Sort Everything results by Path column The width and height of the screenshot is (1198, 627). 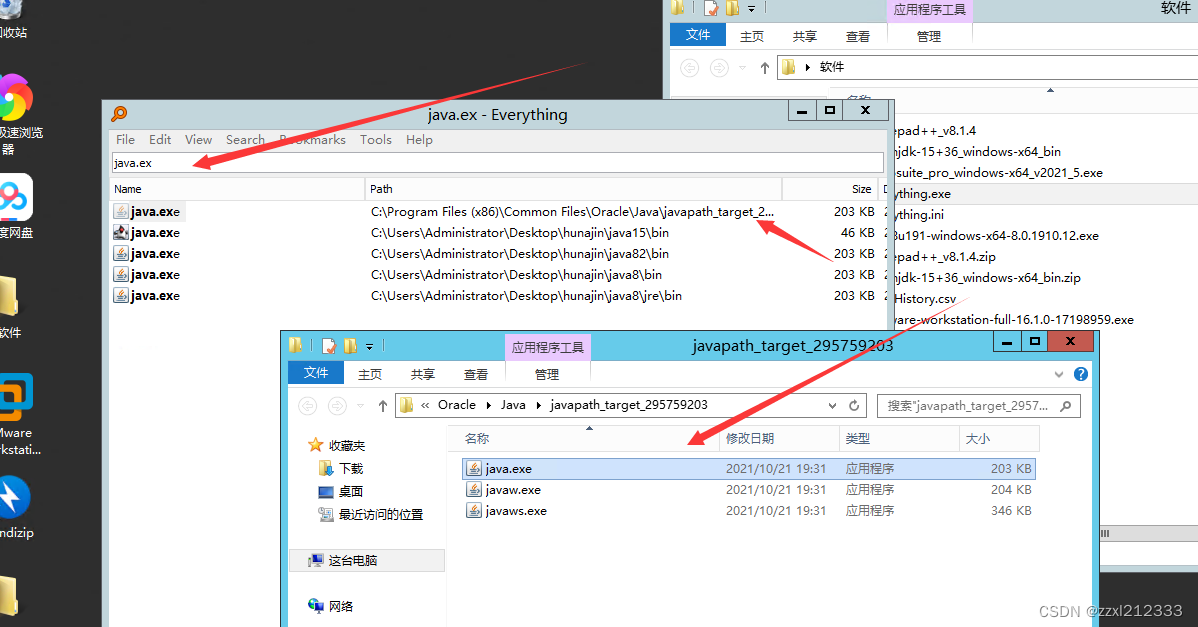[x=573, y=189]
